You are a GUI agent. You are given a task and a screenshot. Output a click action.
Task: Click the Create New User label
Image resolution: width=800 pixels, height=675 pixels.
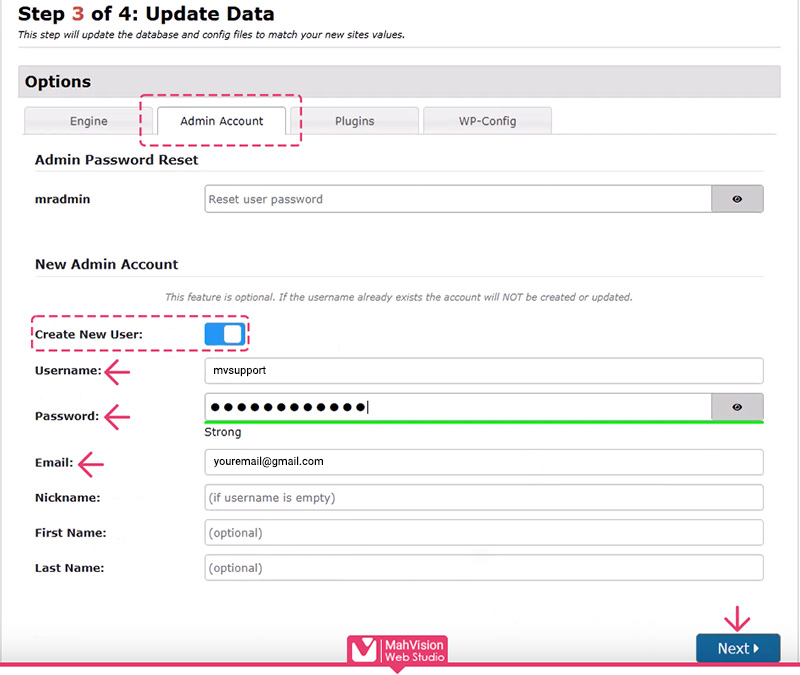(89, 334)
